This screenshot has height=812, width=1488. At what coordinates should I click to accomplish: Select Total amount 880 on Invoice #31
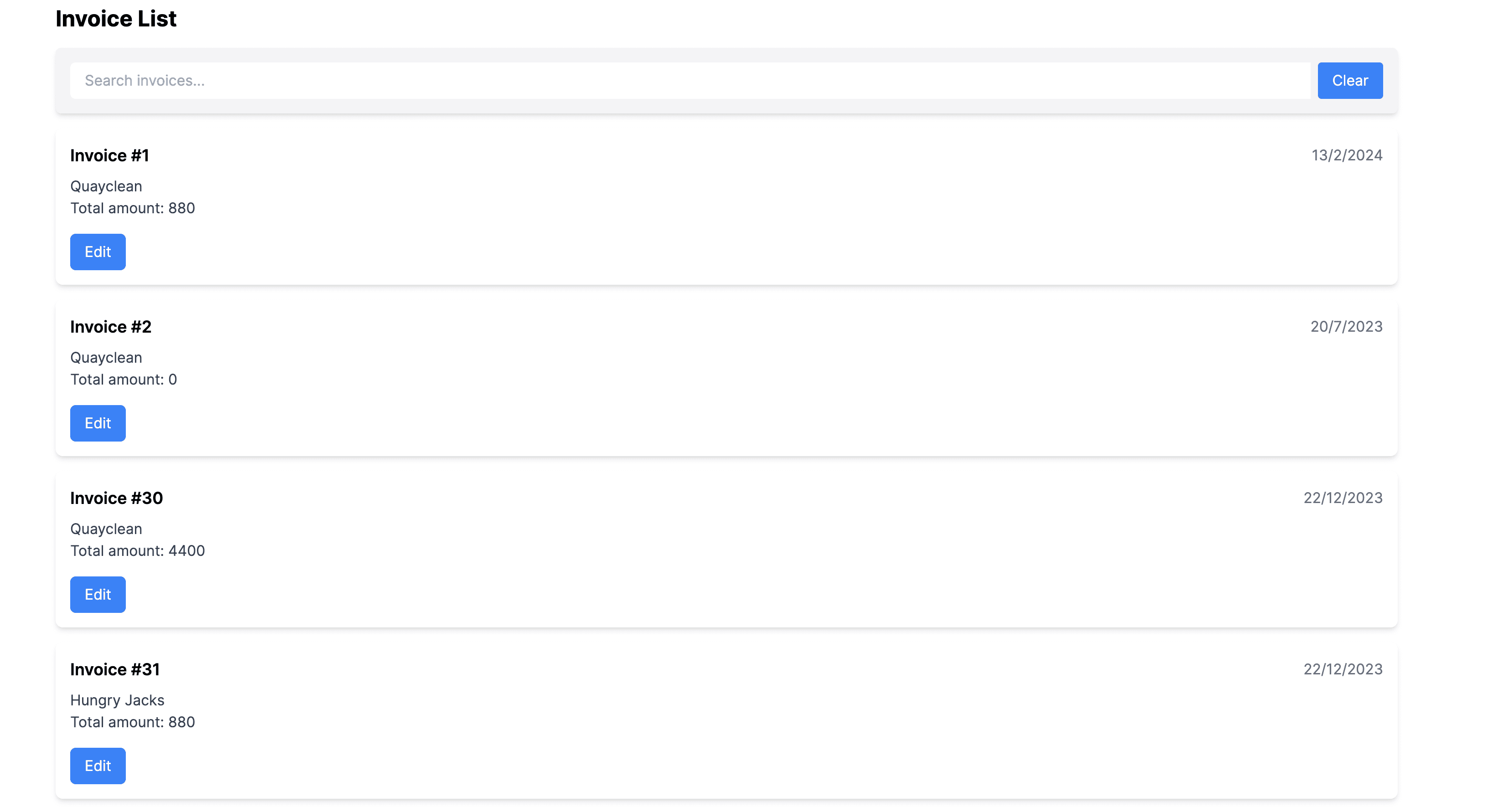[133, 723]
